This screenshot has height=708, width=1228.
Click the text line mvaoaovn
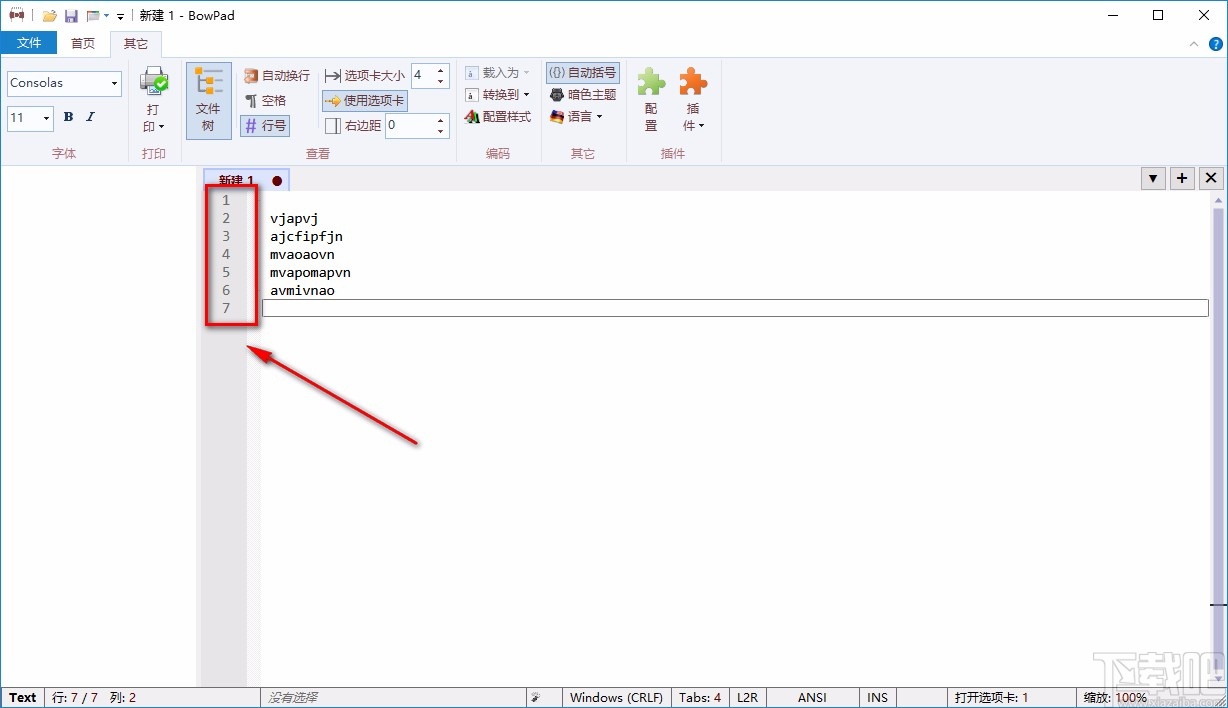pyautogui.click(x=302, y=254)
